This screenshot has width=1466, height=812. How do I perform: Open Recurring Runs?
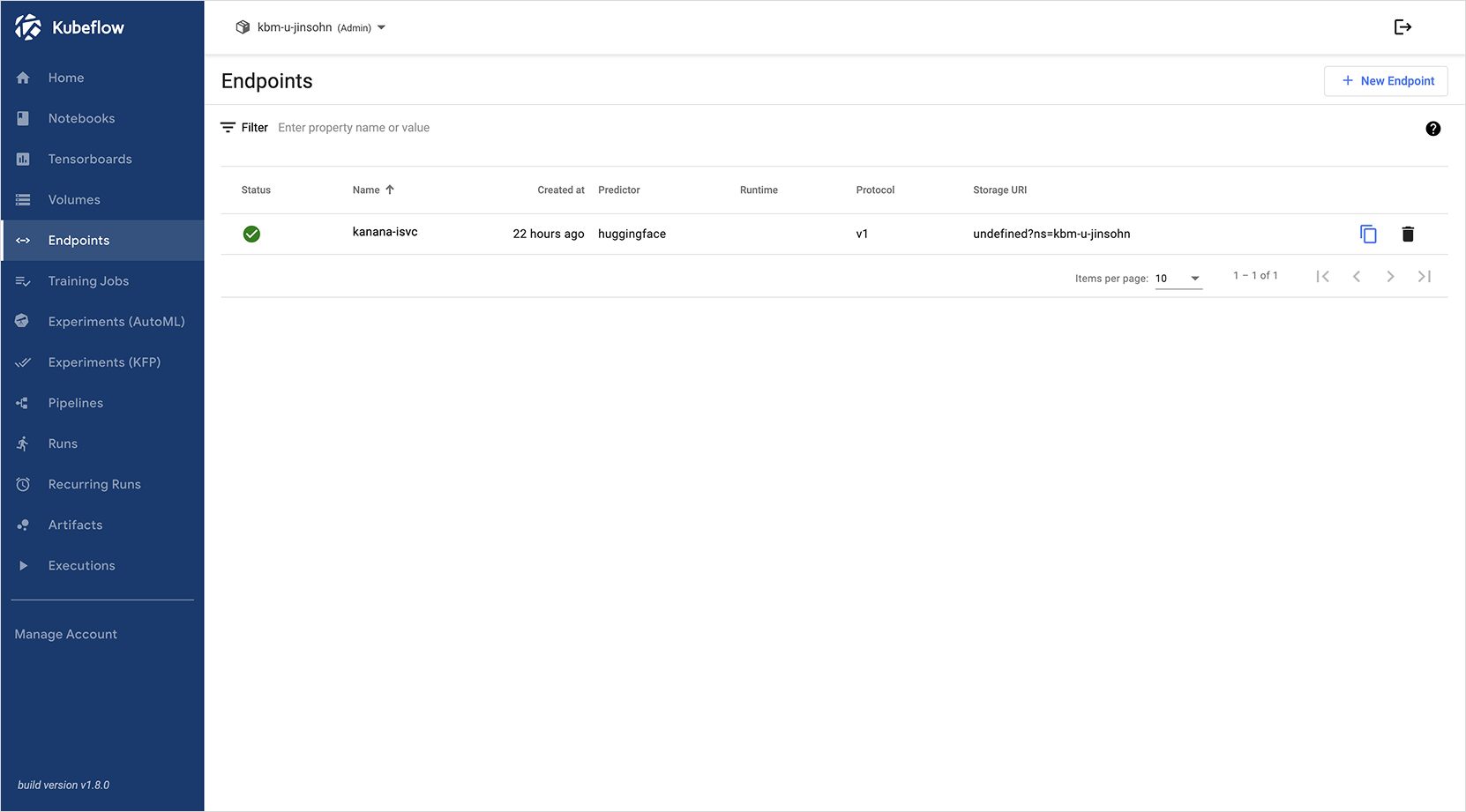[x=102, y=484]
